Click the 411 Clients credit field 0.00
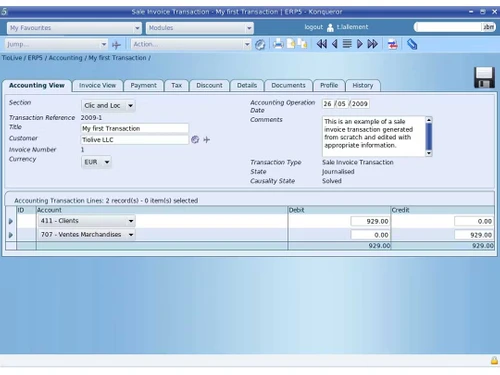 pyautogui.click(x=474, y=221)
